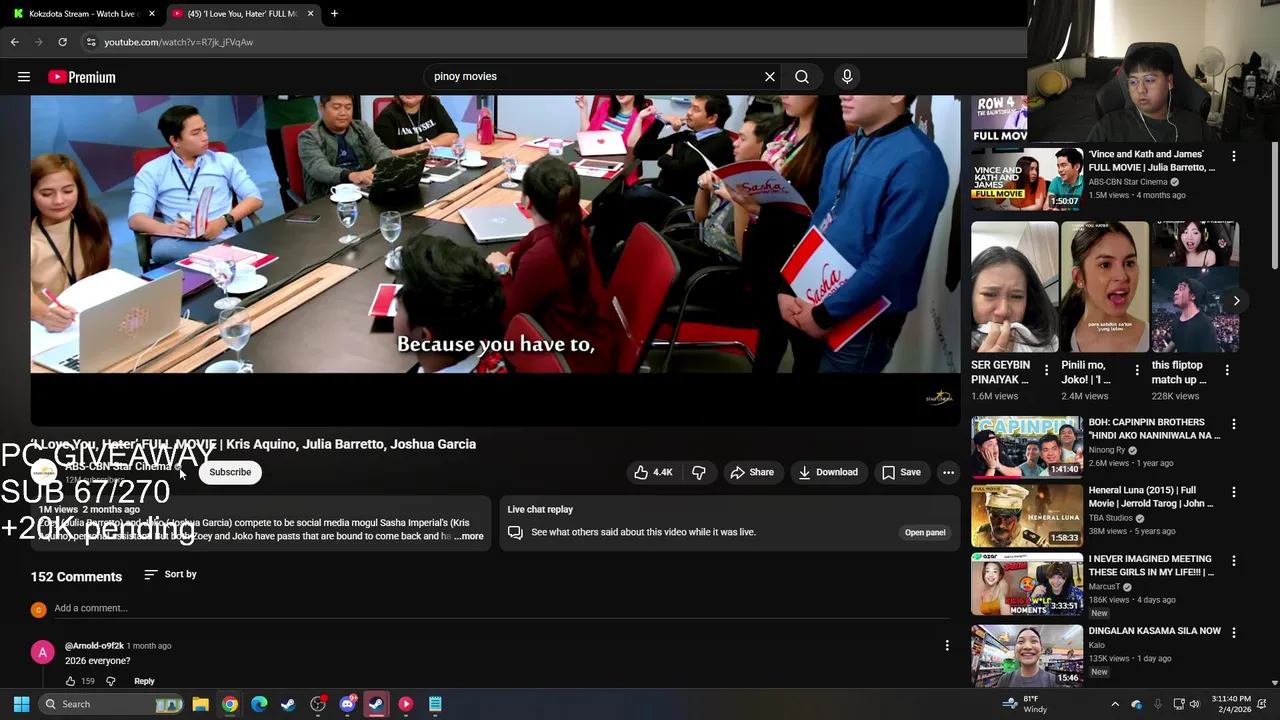Screen dimensions: 1280x720
Task: Open options for 'this fliptop match up' Short
Action: [1227, 370]
